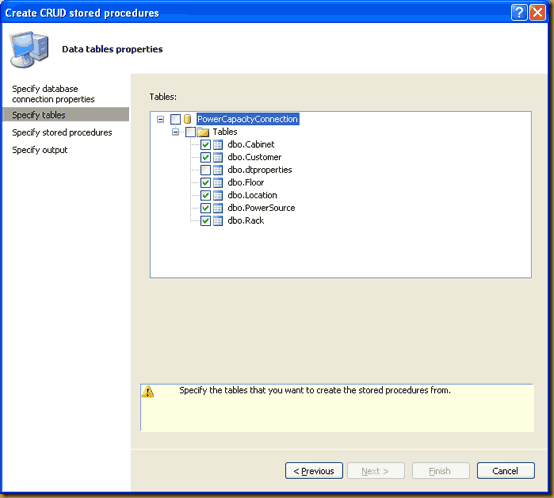Screen dimensions: 554x498
Task: Click the help question mark in the title bar
Action: coord(519,12)
